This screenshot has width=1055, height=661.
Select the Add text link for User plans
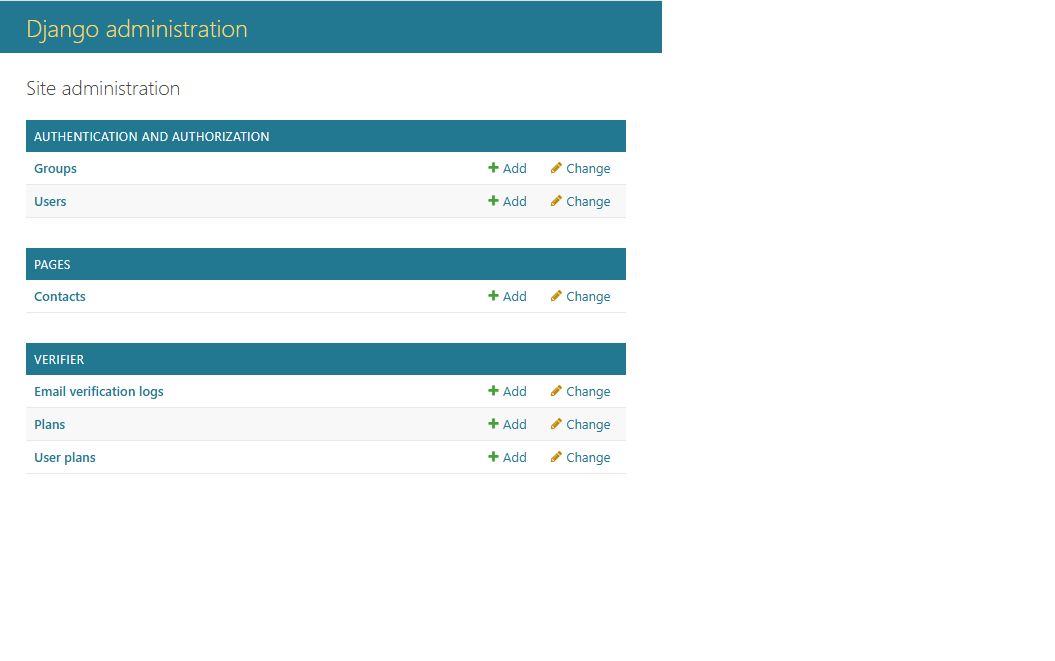coord(515,457)
